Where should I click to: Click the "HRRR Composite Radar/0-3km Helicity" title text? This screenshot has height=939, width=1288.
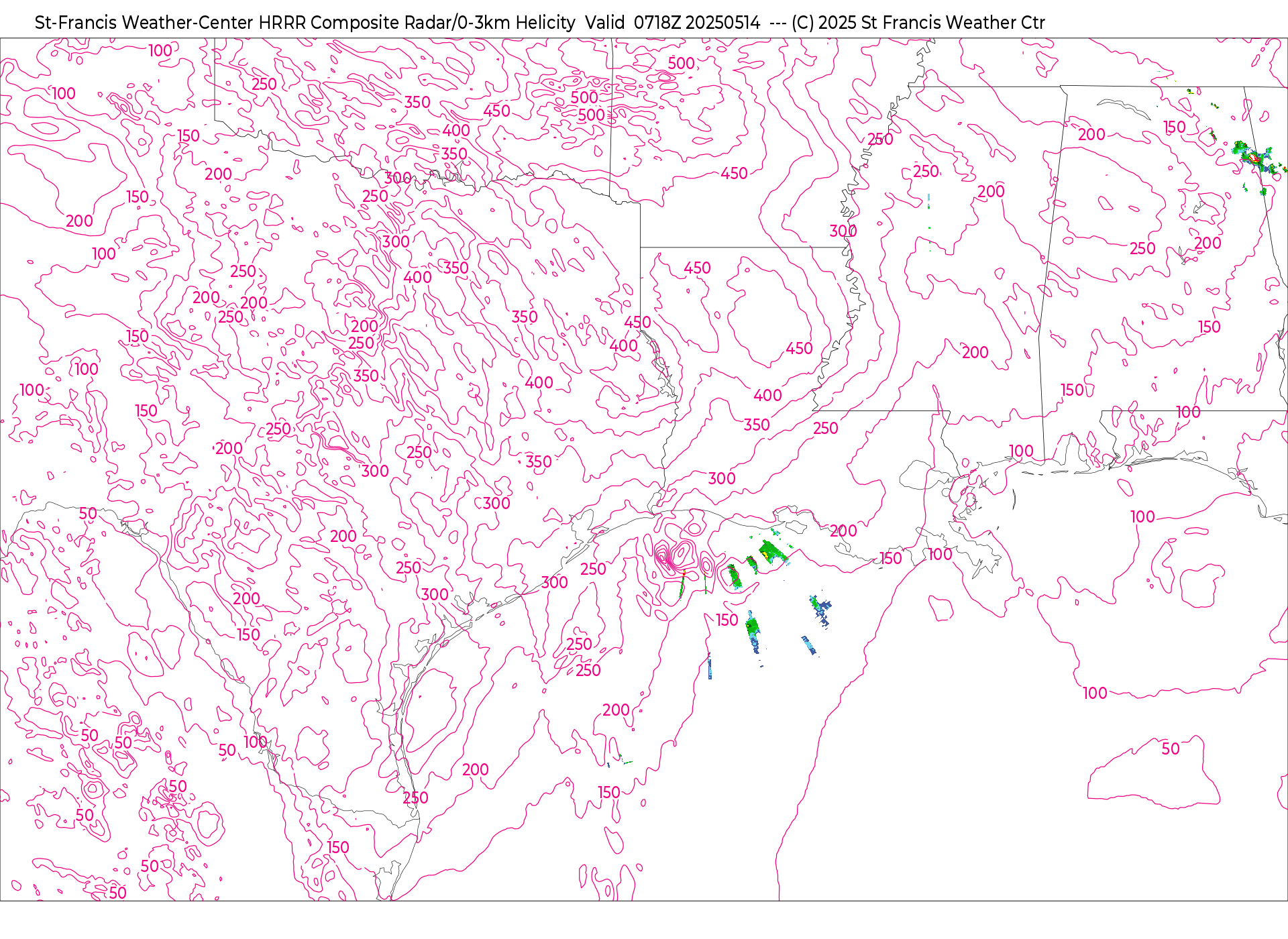[417, 23]
